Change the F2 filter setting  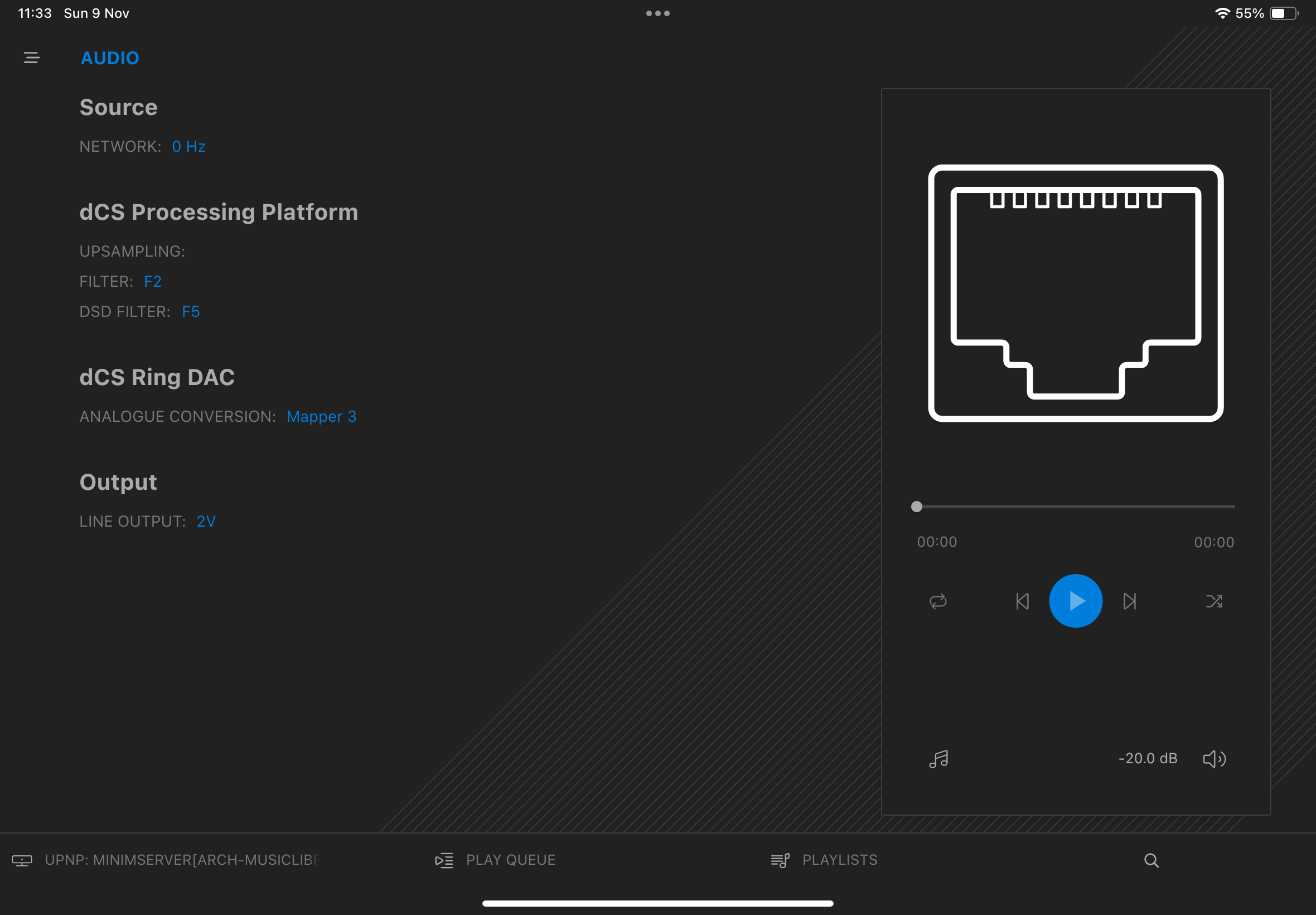click(x=152, y=282)
